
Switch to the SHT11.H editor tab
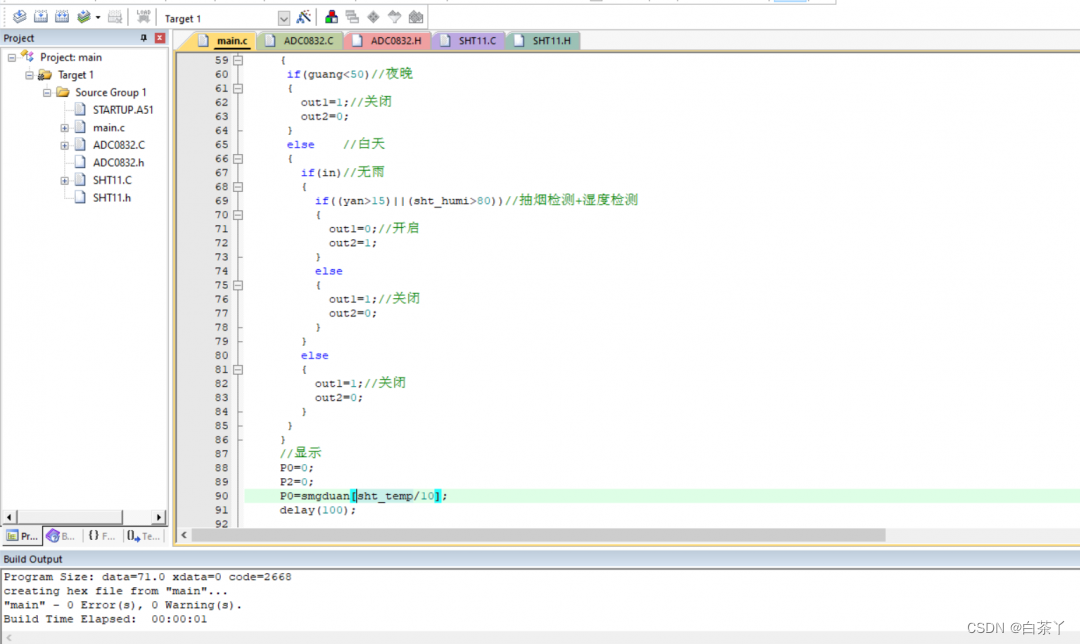(x=550, y=41)
